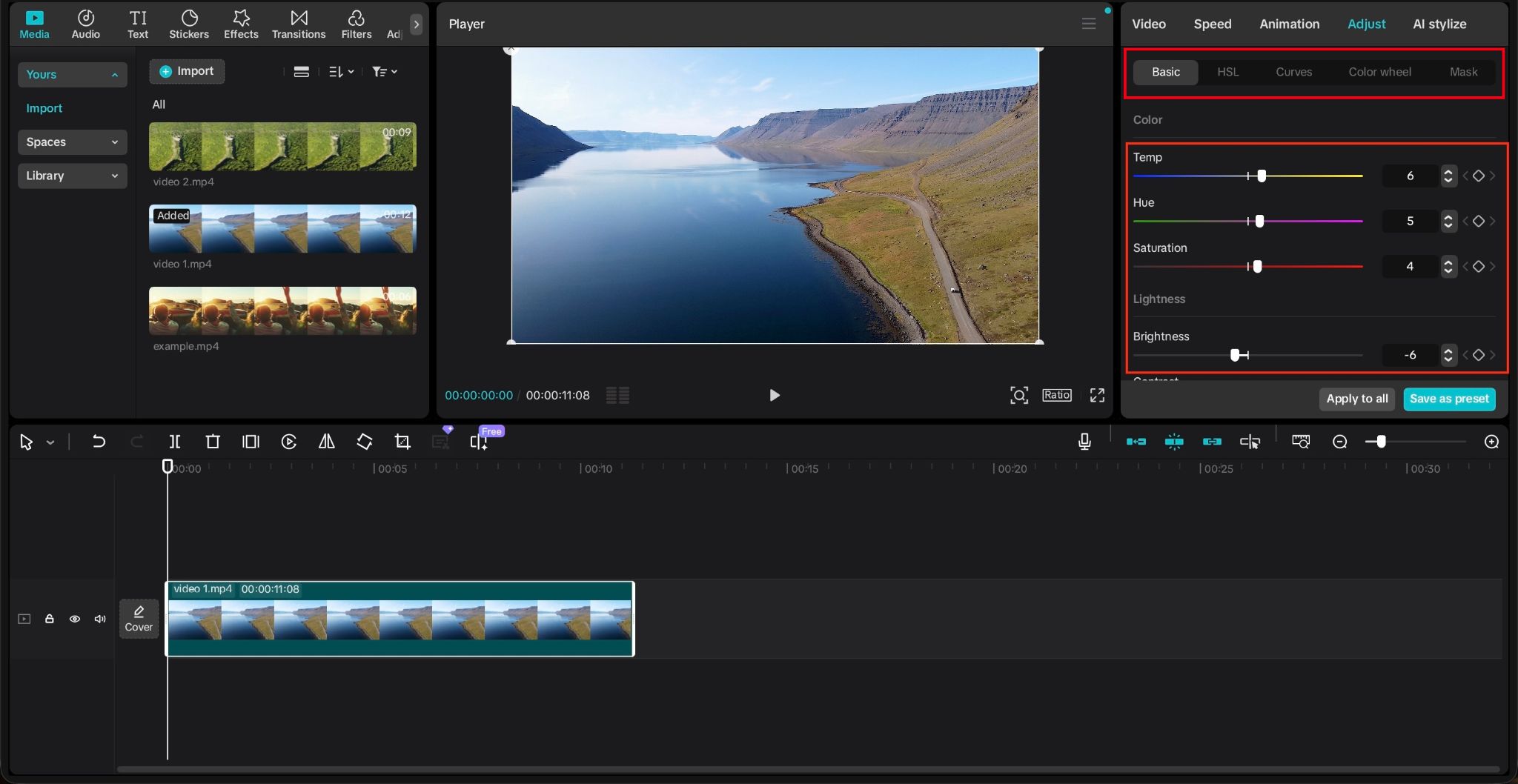The image size is (1518, 784).
Task: Click Save as preset button
Action: 1449,399
